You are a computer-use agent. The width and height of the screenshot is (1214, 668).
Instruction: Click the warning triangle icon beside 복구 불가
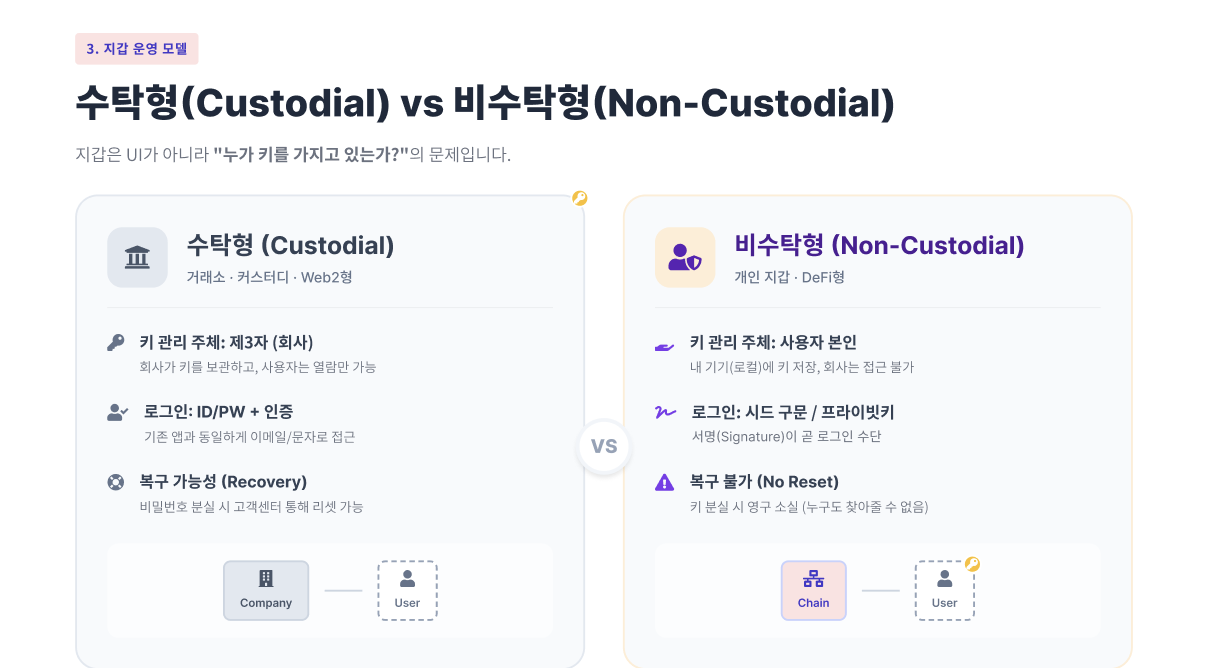(664, 482)
